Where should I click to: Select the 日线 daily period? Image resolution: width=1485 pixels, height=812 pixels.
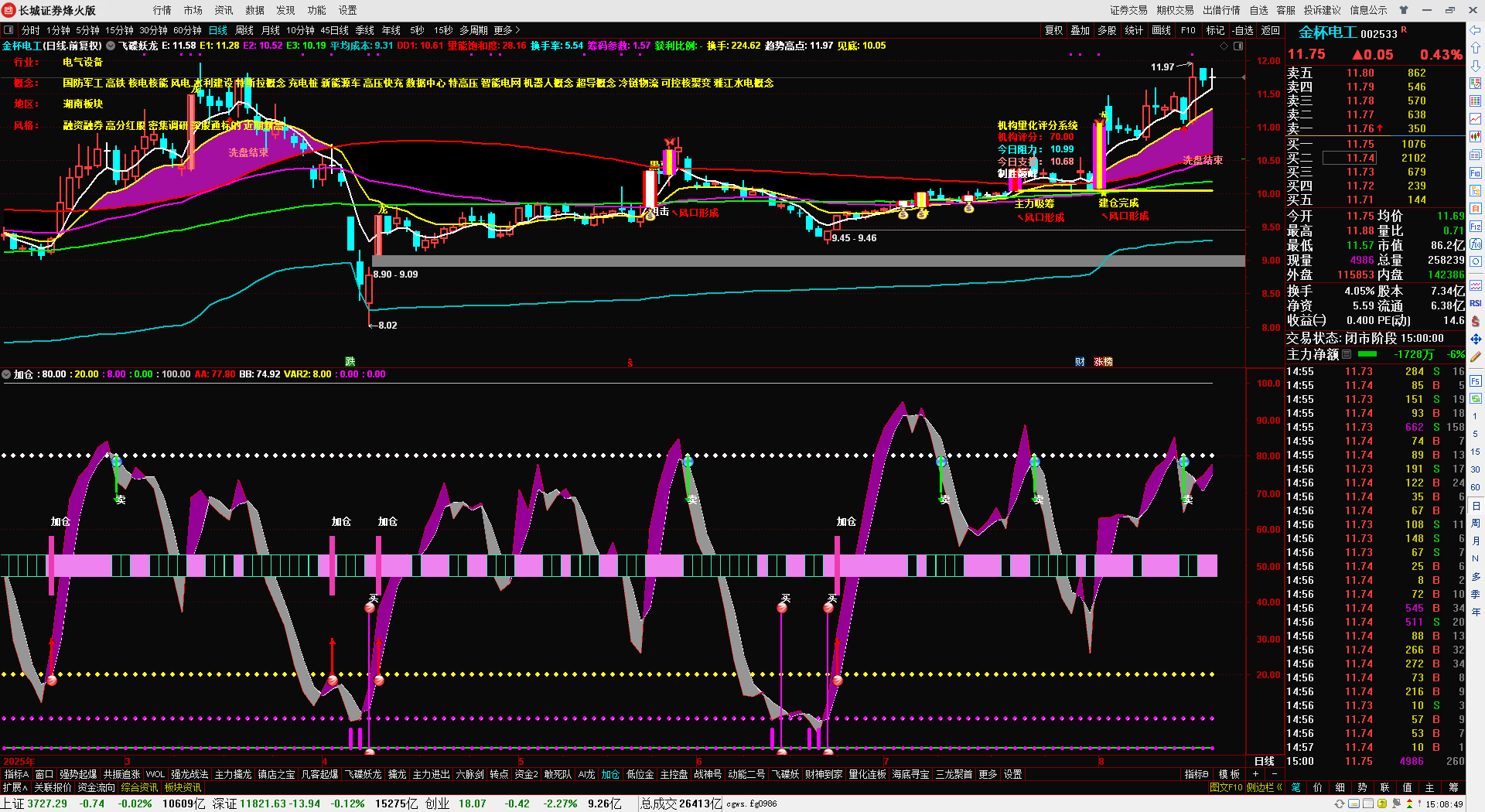point(218,30)
